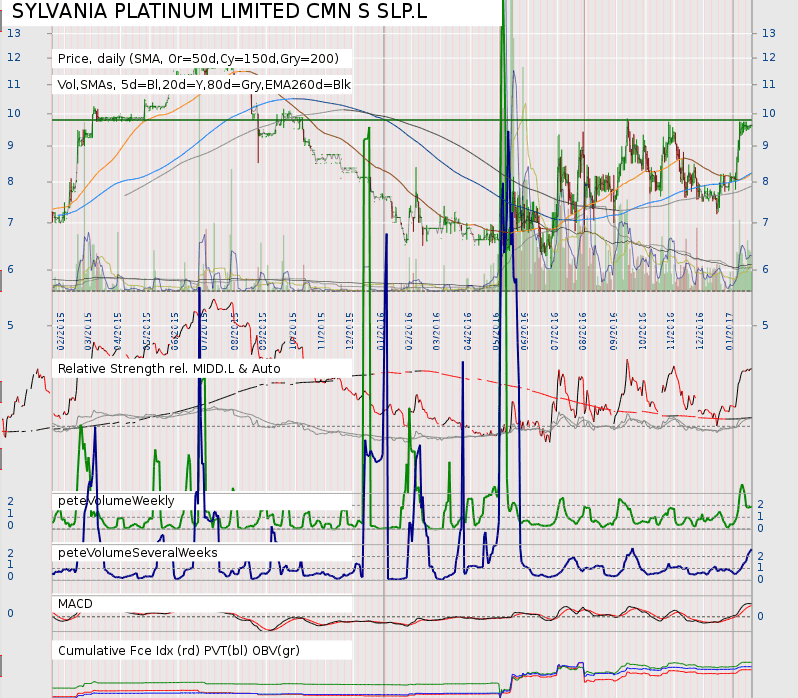Select the 09/2016 date label
Viewport: 798px width, 698px height.
613,331
